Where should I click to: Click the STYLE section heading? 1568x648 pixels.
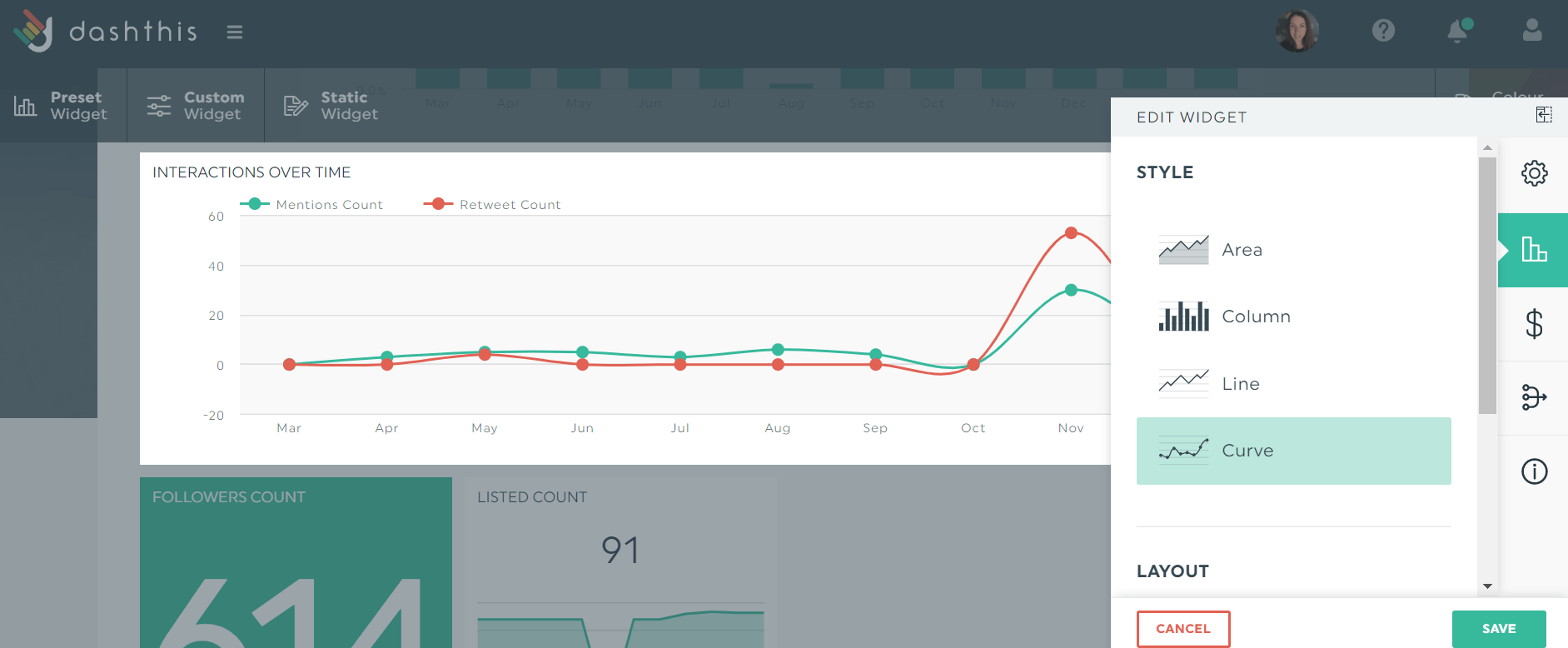1165,172
